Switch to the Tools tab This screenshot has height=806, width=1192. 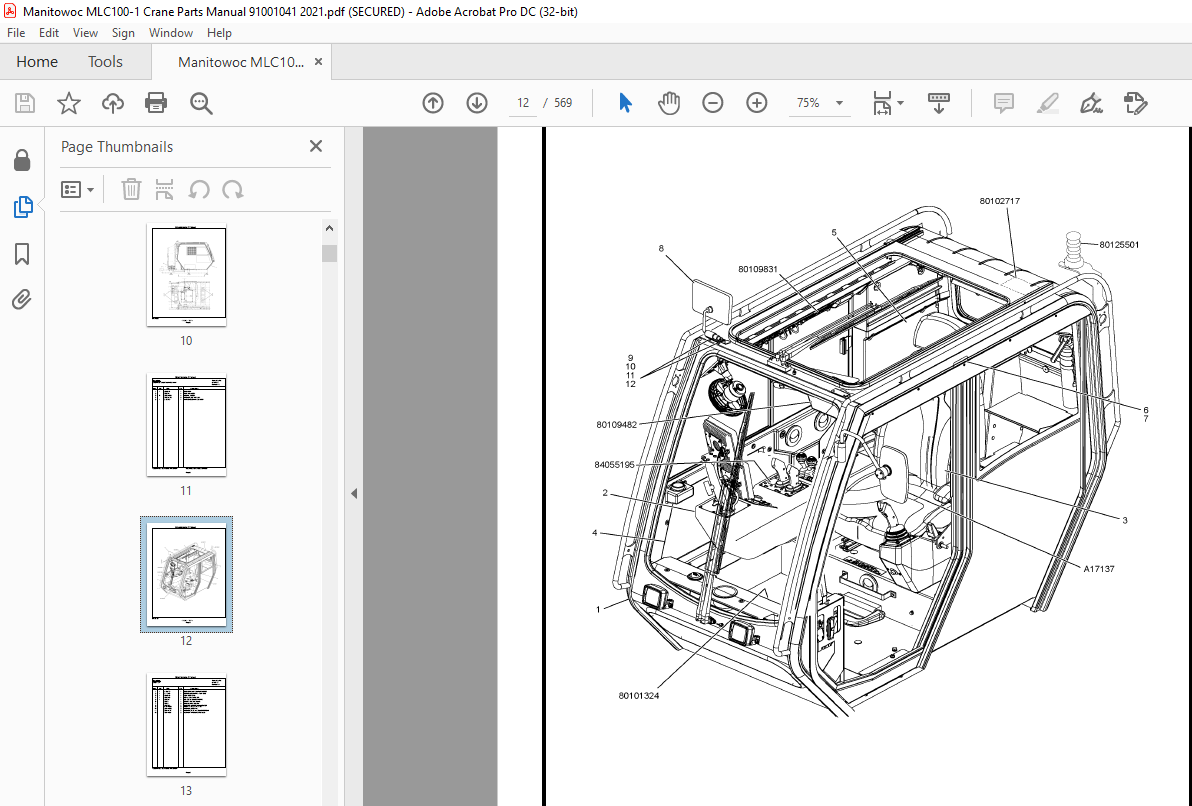tap(105, 62)
